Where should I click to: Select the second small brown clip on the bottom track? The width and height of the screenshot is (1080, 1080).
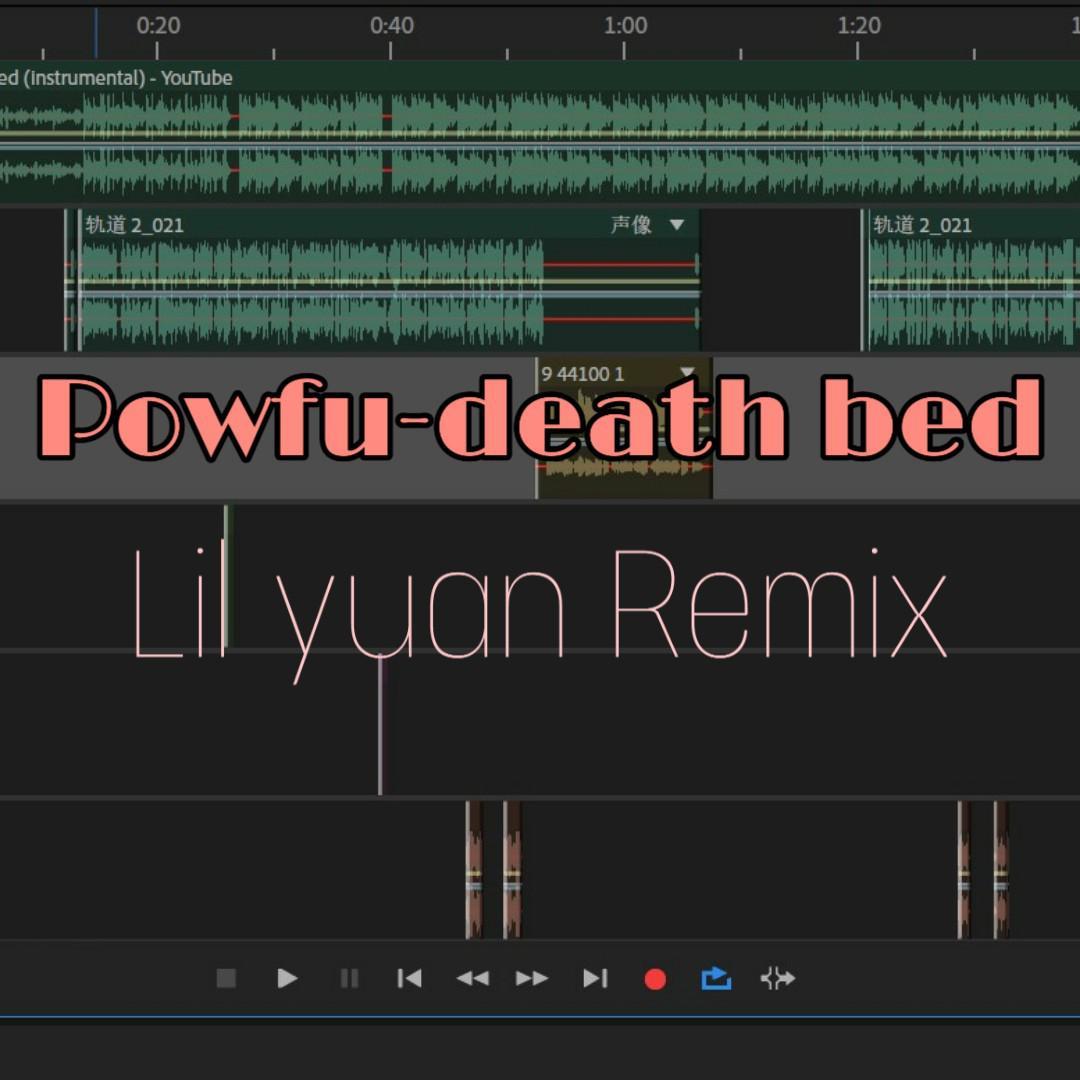tap(512, 869)
